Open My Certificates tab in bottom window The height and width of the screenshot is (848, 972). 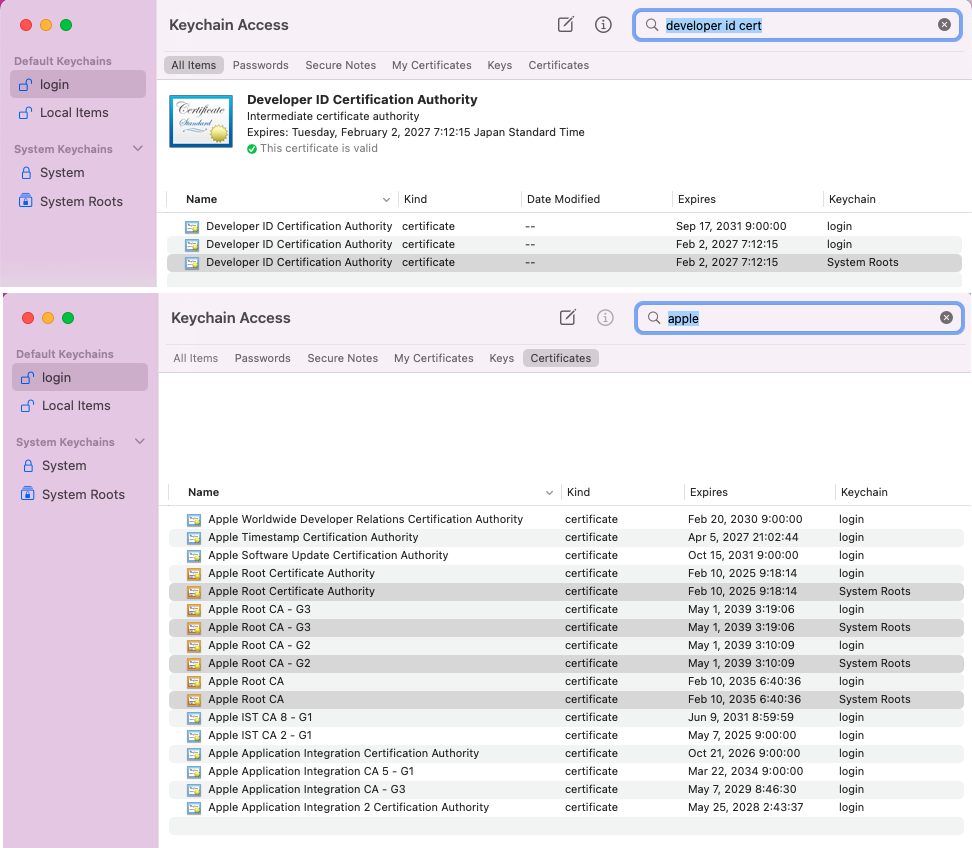click(x=433, y=358)
